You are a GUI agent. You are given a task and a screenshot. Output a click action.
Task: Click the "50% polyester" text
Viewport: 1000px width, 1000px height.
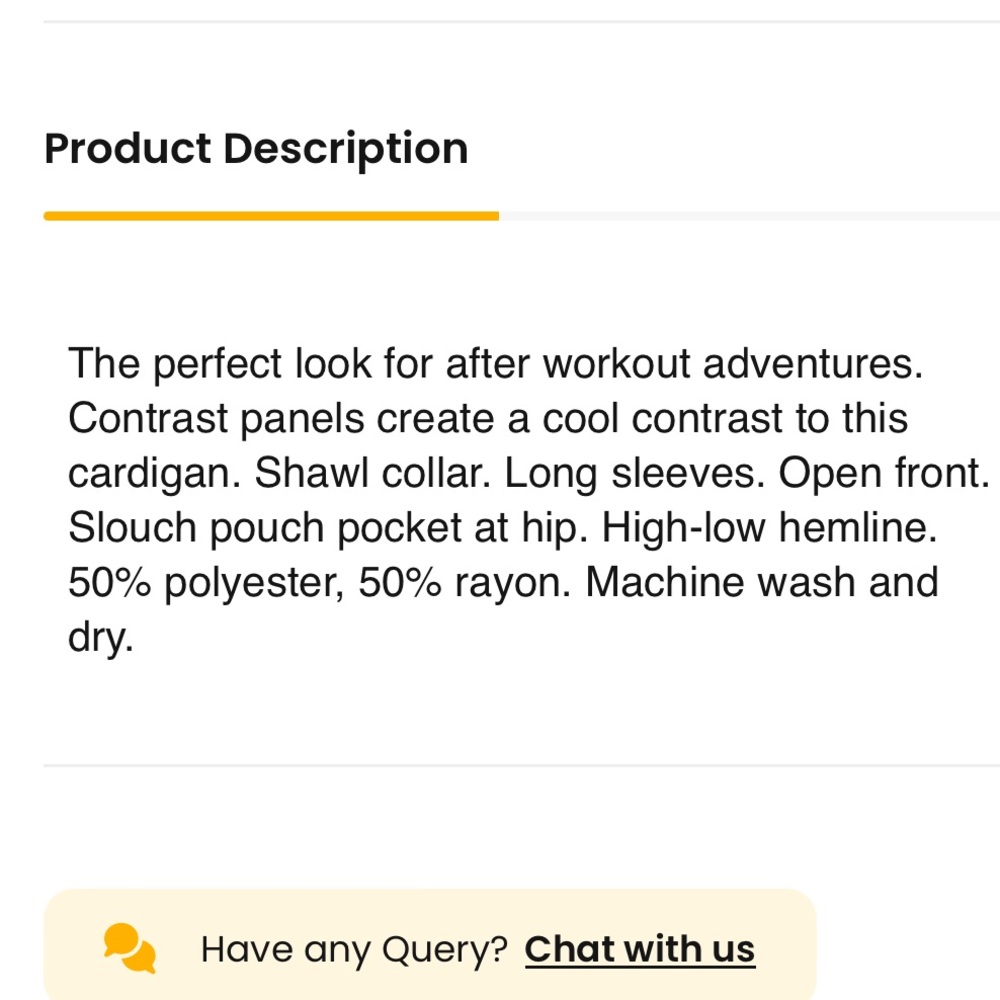point(206,583)
